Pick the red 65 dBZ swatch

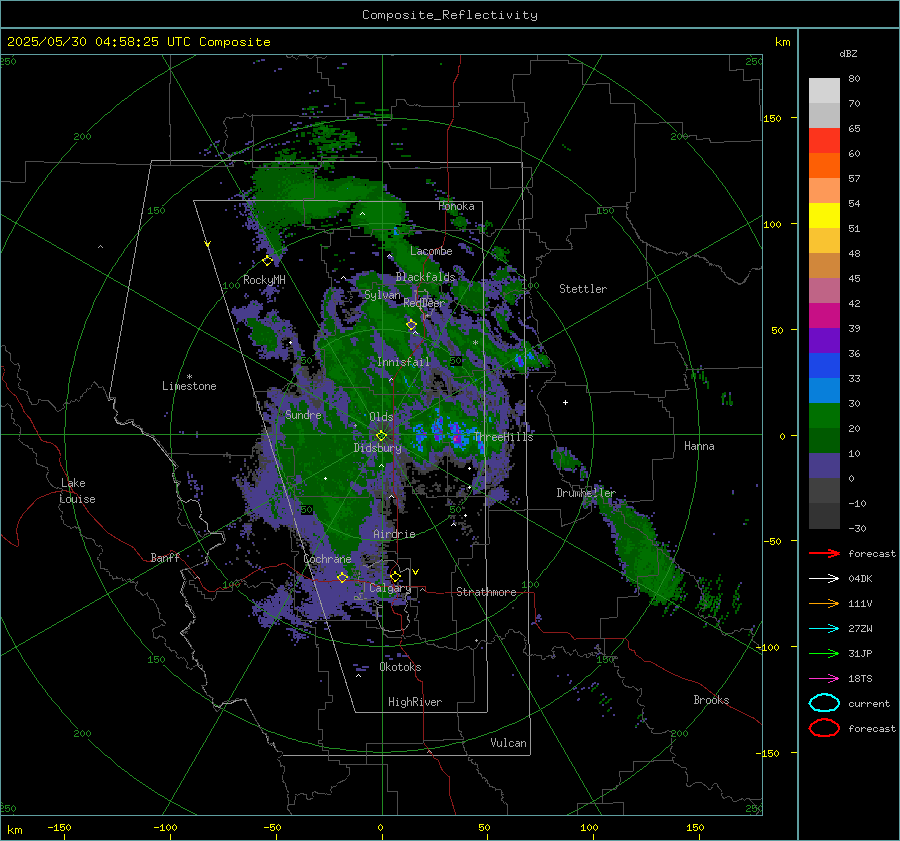[x=824, y=140]
